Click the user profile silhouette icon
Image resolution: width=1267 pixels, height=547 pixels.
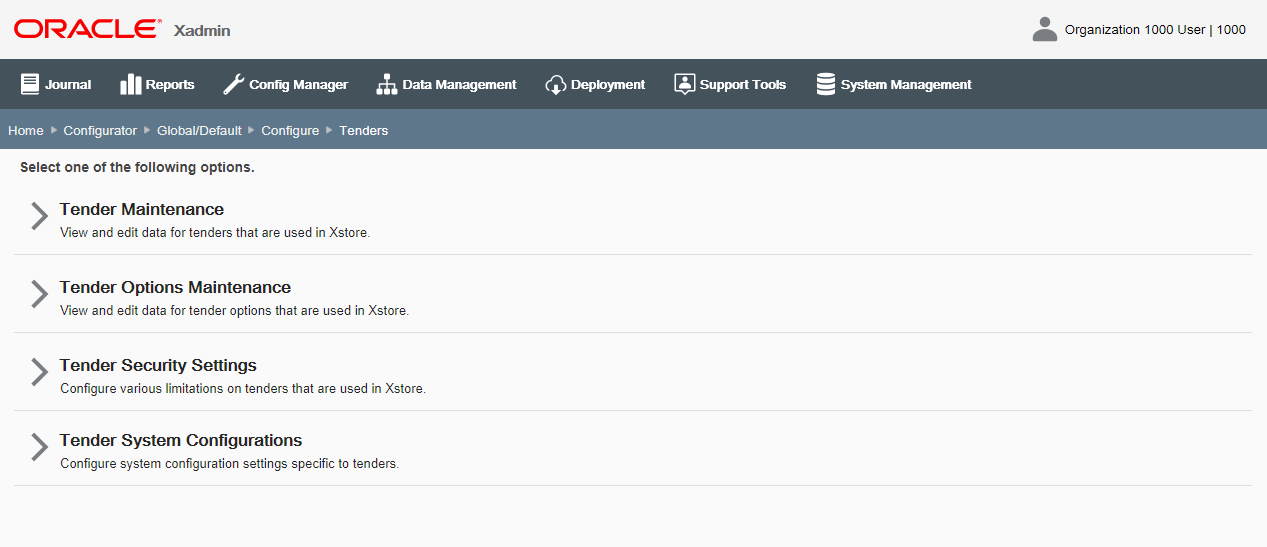tap(1045, 29)
